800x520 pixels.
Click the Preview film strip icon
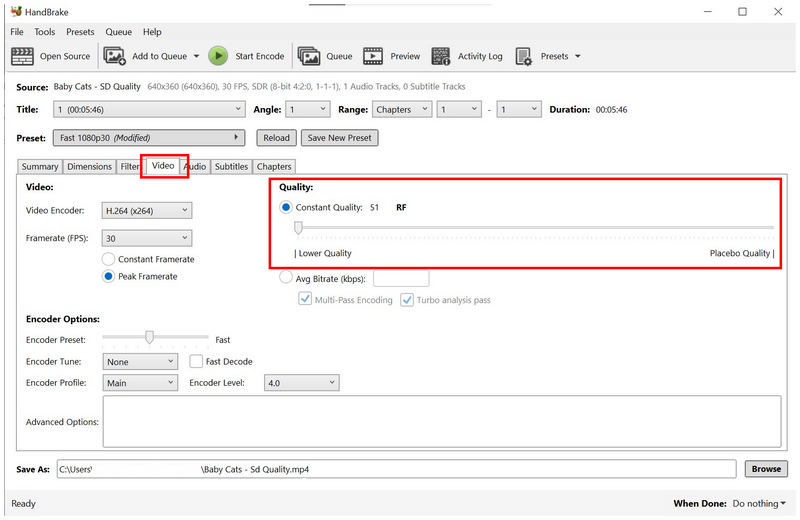click(x=373, y=56)
